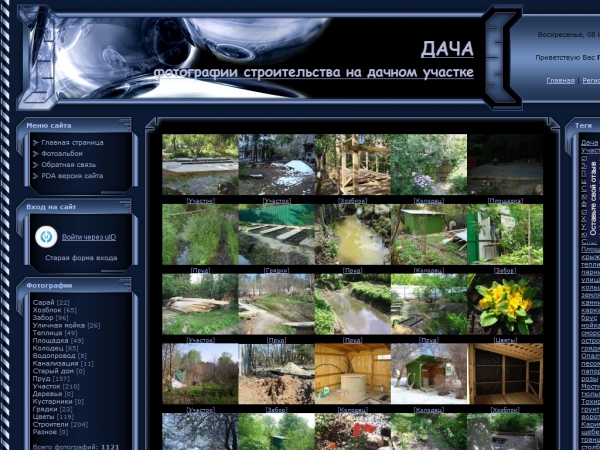600x450 pixels.
Task: Open Водопровод category
Action: [54, 356]
